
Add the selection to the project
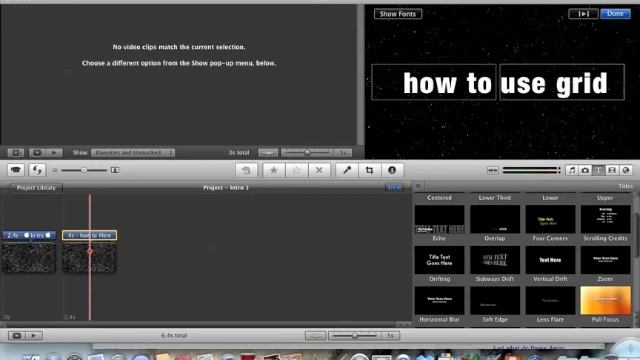(x=246, y=170)
